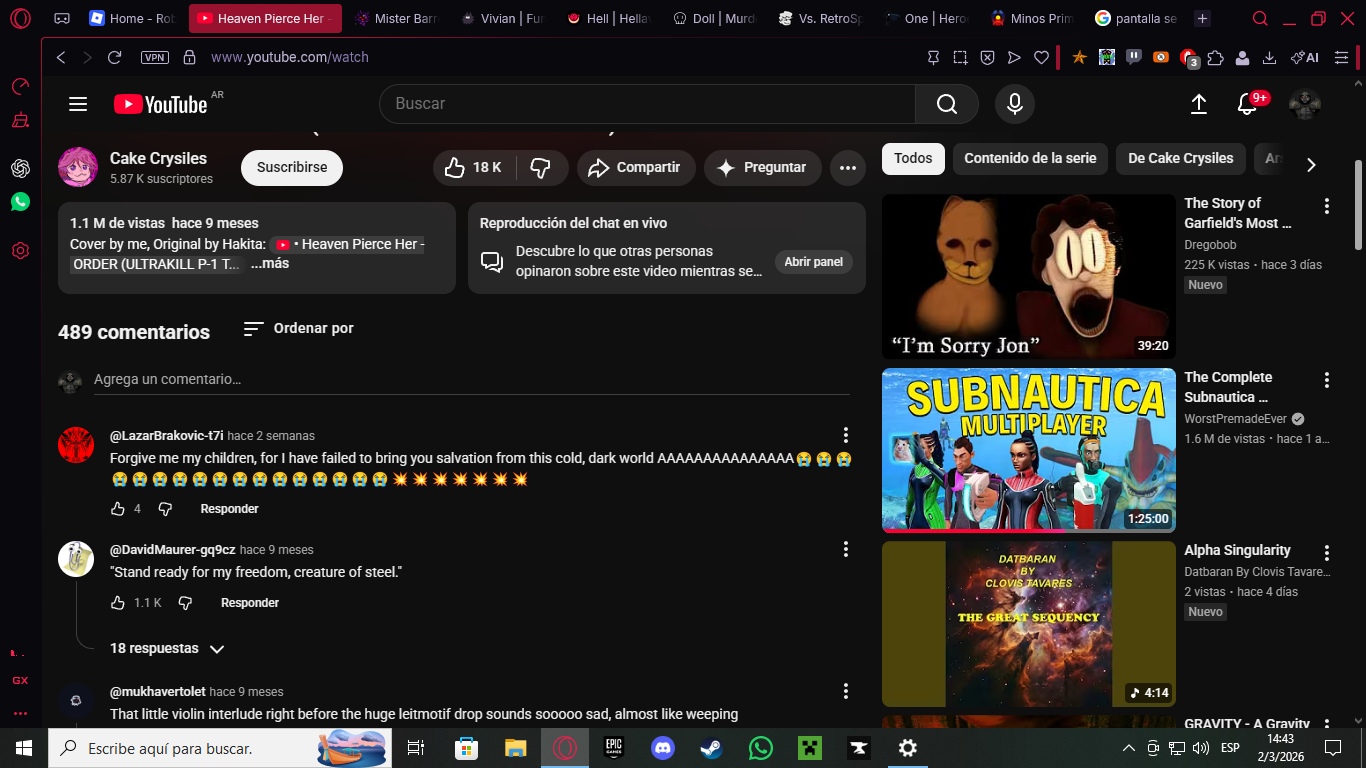1366x768 pixels.
Task: Open the ChatGPT icon in Opera sidebar
Action: 20,168
